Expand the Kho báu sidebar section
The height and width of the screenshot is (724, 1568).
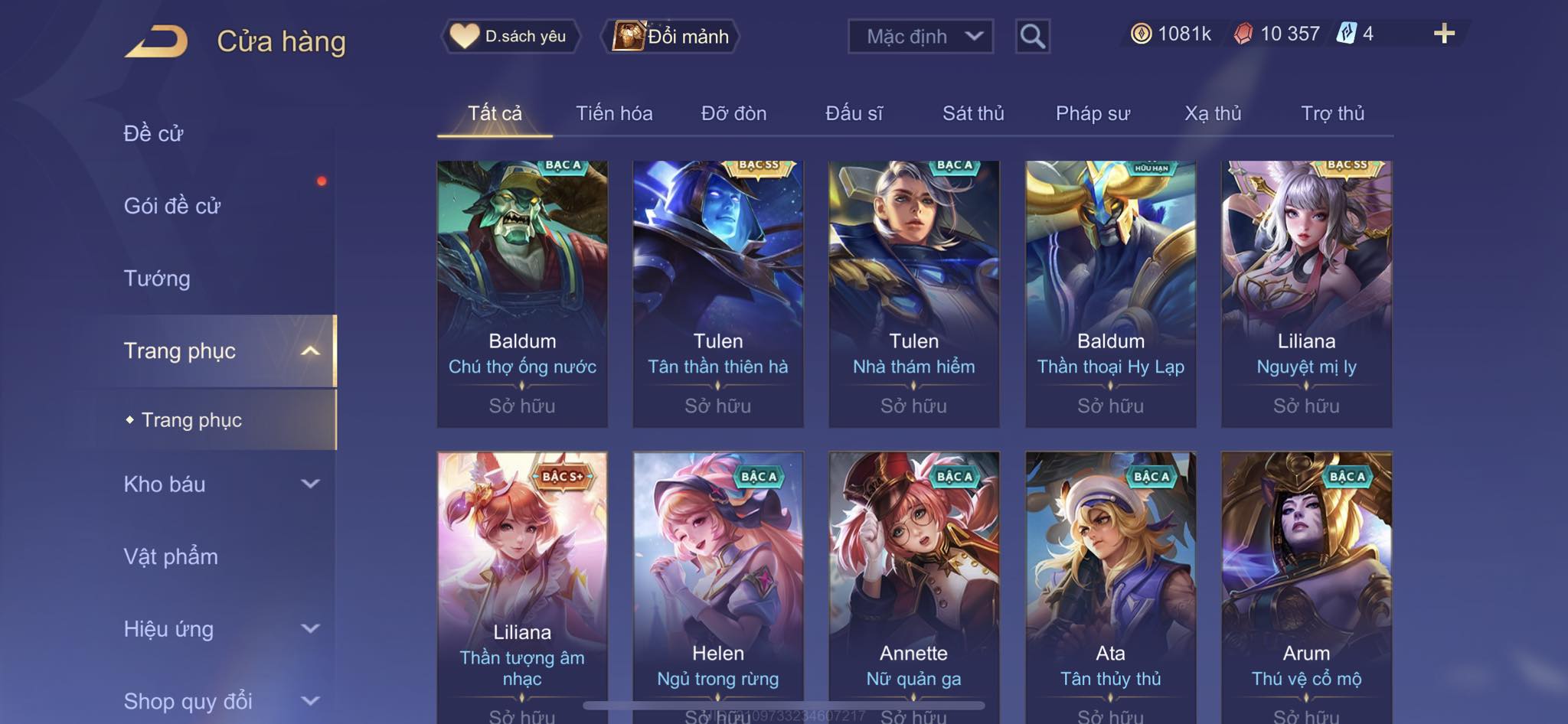pyautogui.click(x=310, y=484)
